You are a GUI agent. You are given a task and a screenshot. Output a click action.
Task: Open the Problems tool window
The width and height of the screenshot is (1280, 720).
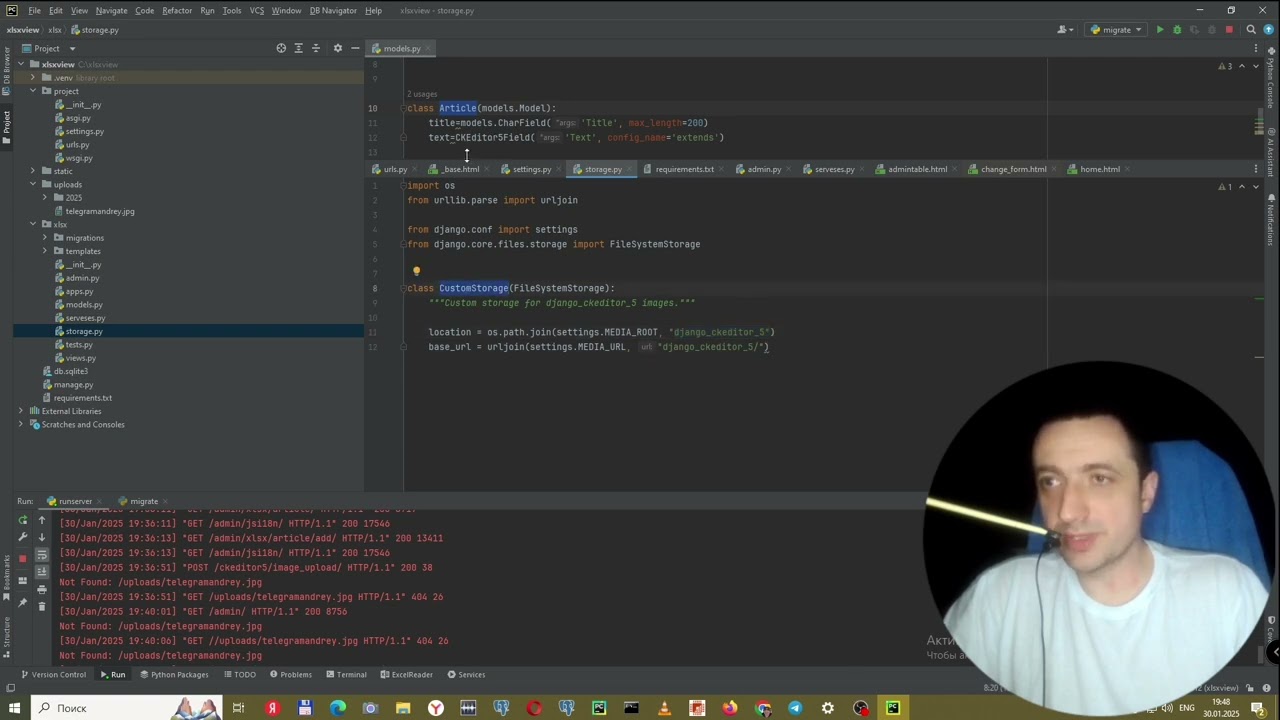point(290,675)
